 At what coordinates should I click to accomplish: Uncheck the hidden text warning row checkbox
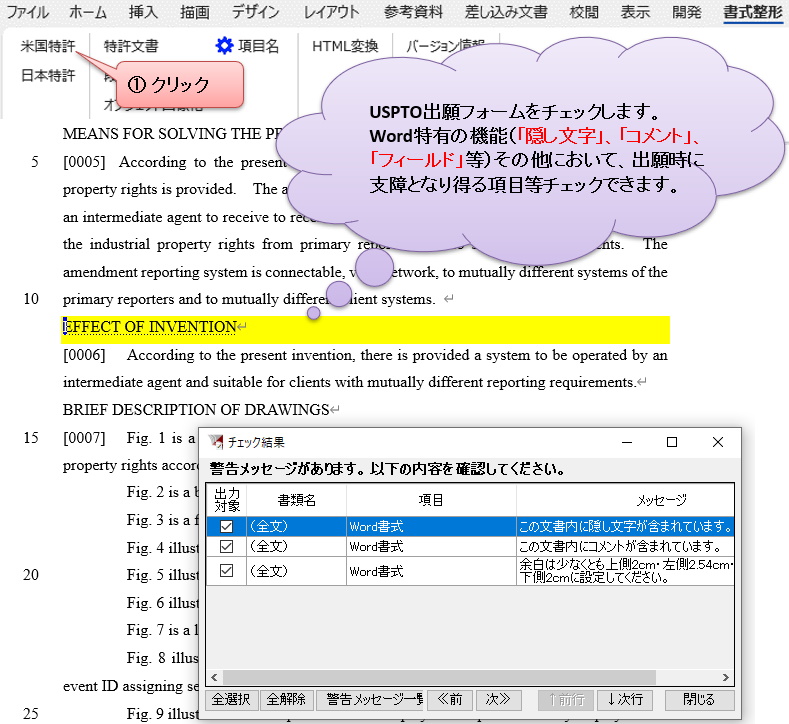(x=226, y=525)
